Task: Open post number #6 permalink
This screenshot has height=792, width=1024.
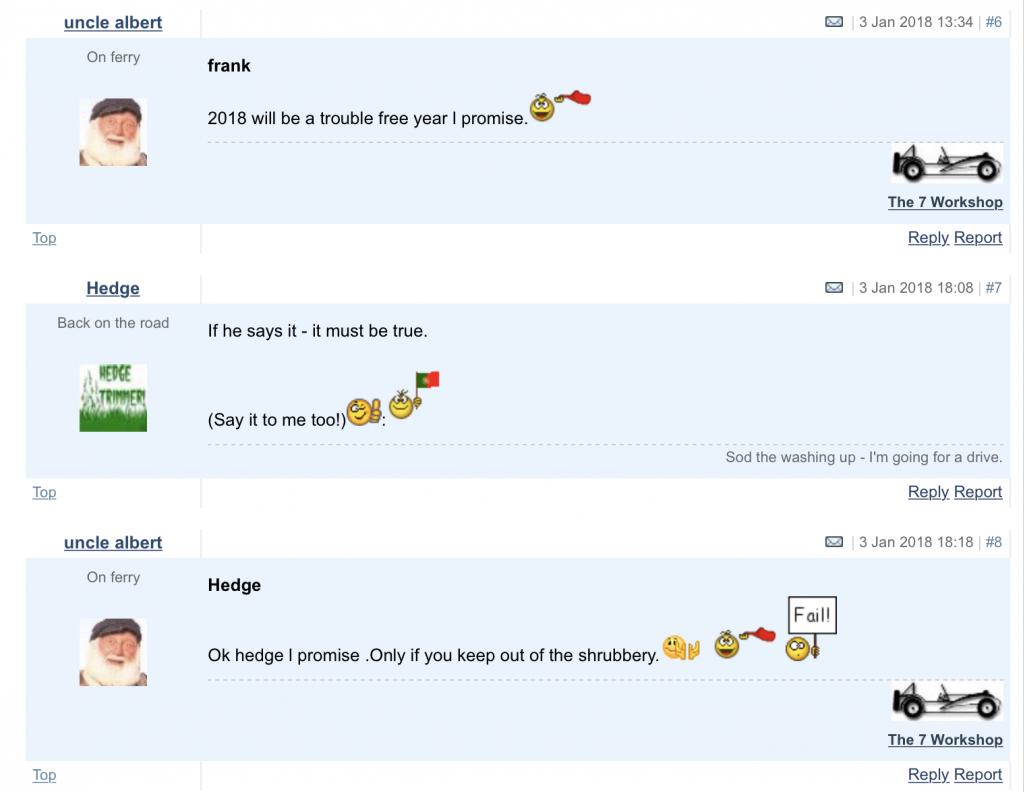Action: coord(993,22)
